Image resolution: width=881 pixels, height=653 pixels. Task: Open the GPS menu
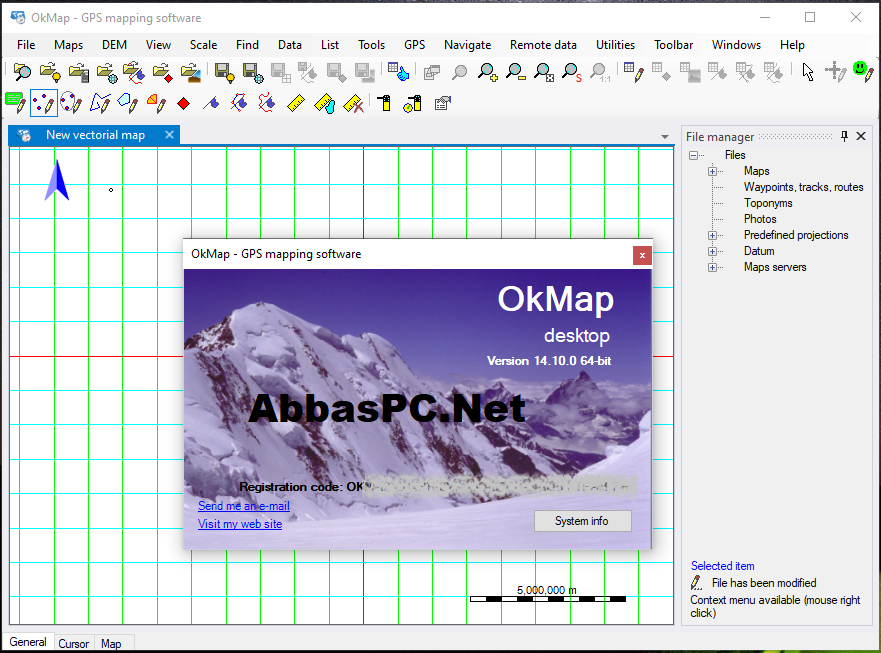(414, 45)
